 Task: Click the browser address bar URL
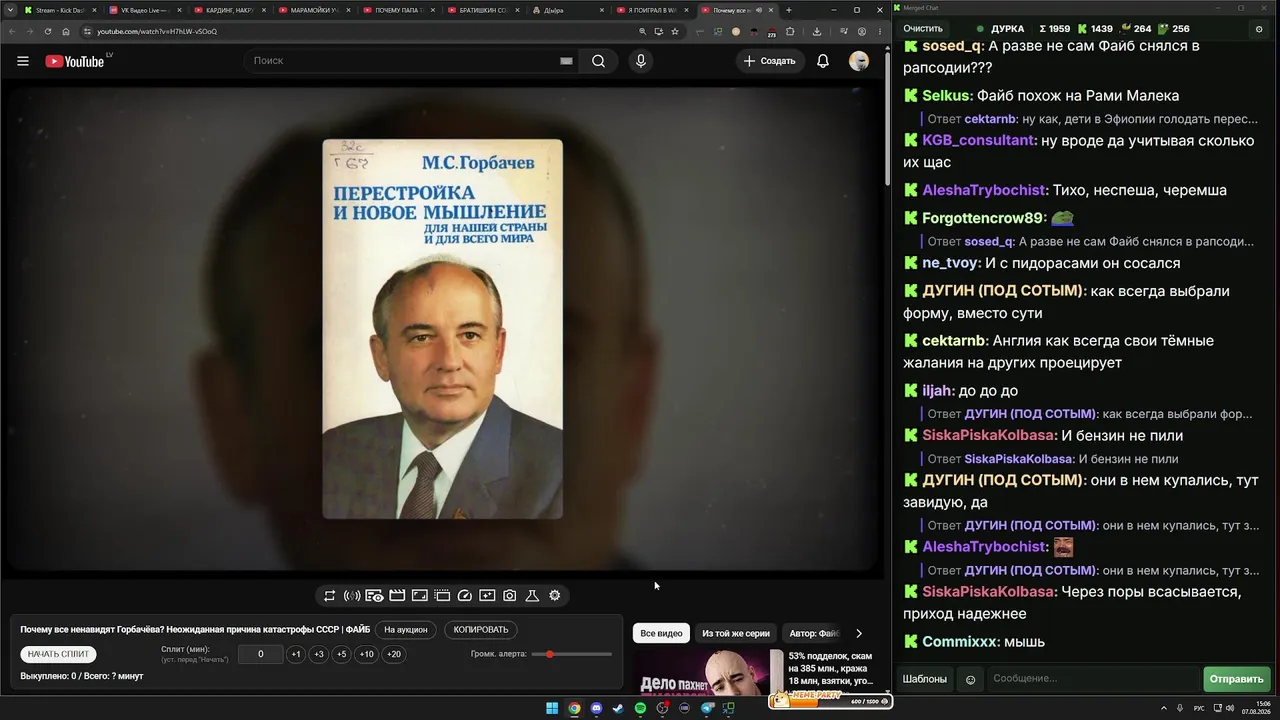[157, 31]
